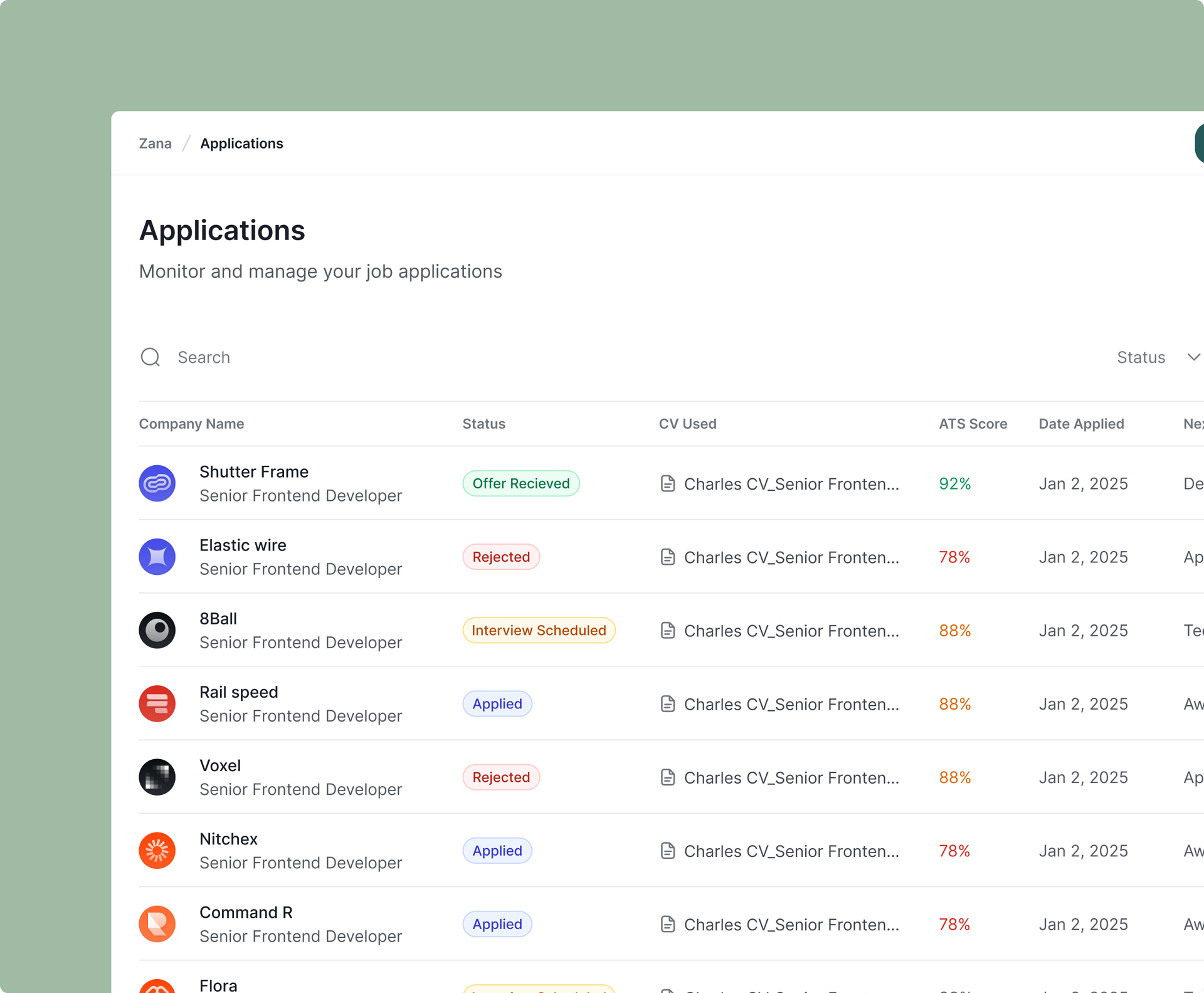Sort by the Date Applied column header
Image resolution: width=1204 pixels, height=993 pixels.
click(x=1081, y=424)
